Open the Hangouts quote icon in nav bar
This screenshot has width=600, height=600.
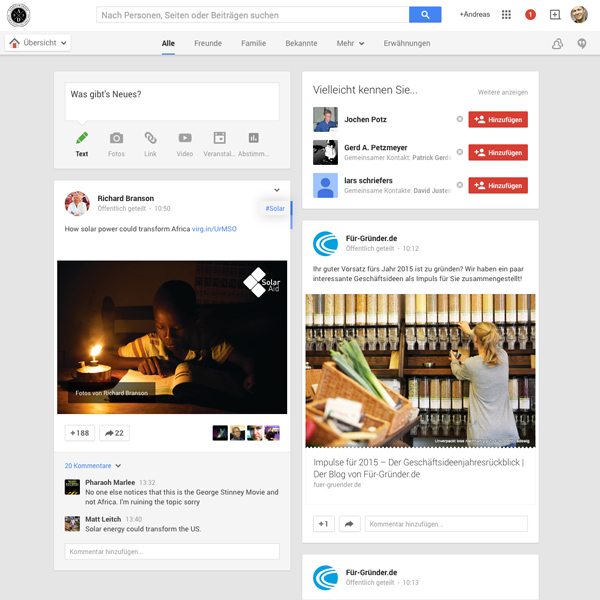pos(582,44)
